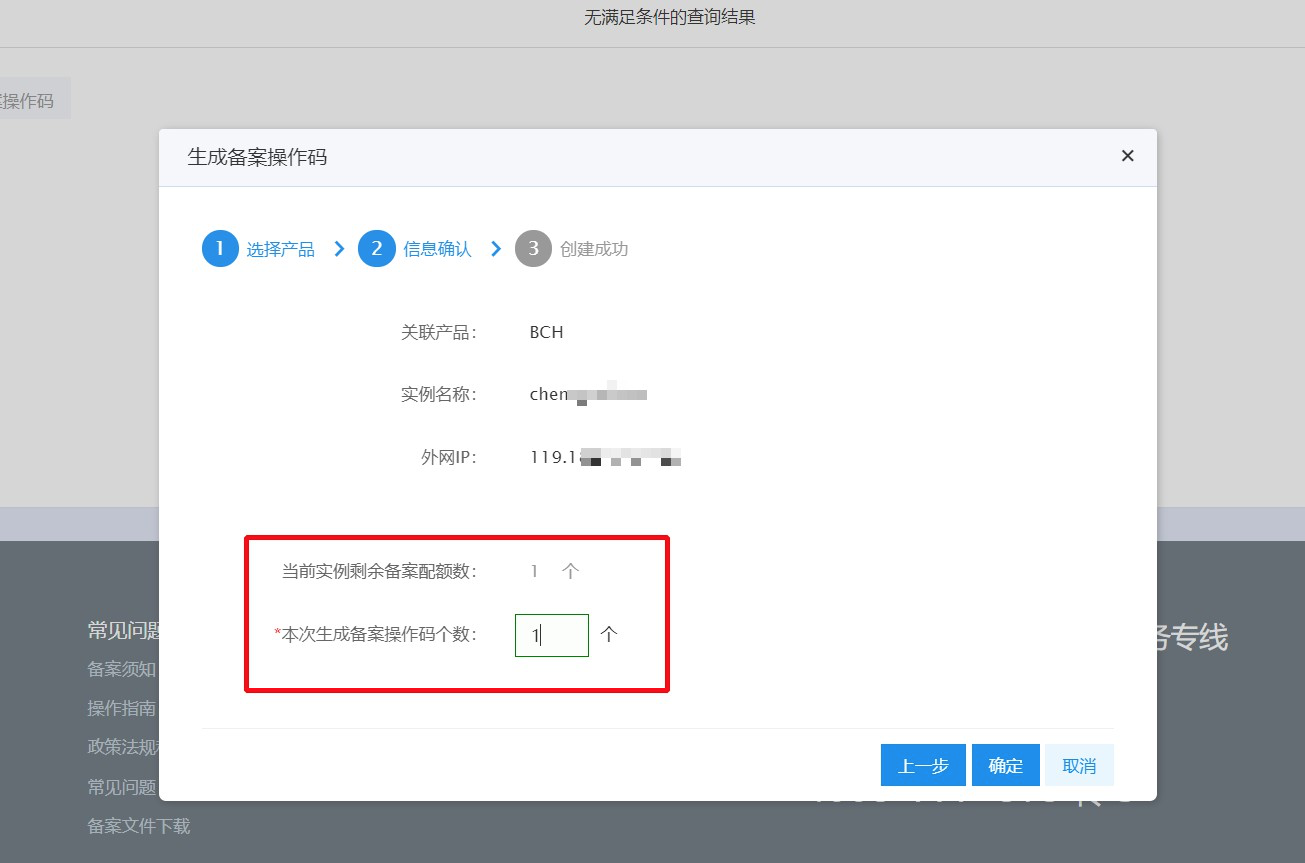Cancel with the 取消 button
Viewport: 1305px width, 863px height.
(1079, 766)
